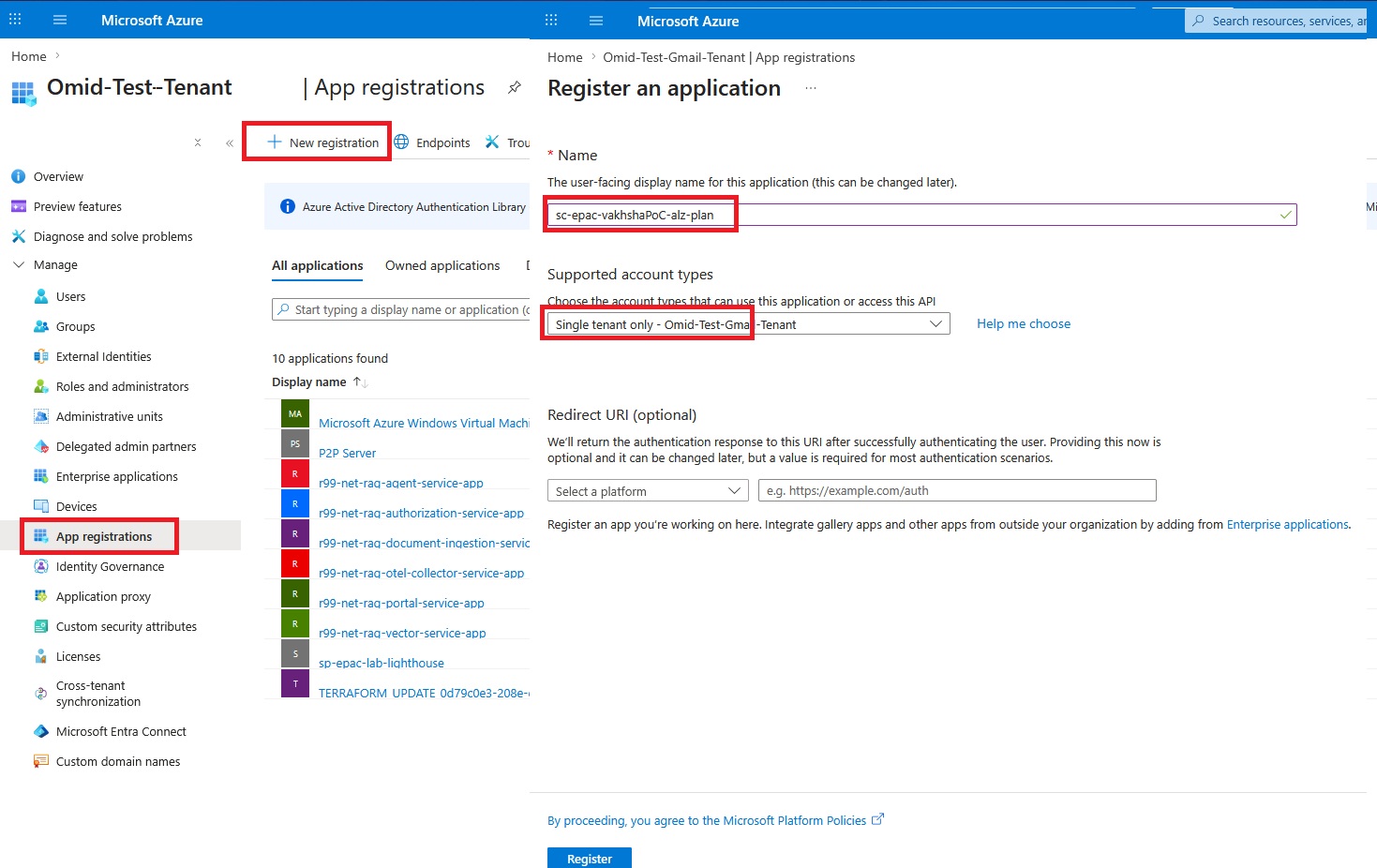1377x868 pixels.
Task: Open the Help me choose link
Action: pyautogui.click(x=1023, y=323)
